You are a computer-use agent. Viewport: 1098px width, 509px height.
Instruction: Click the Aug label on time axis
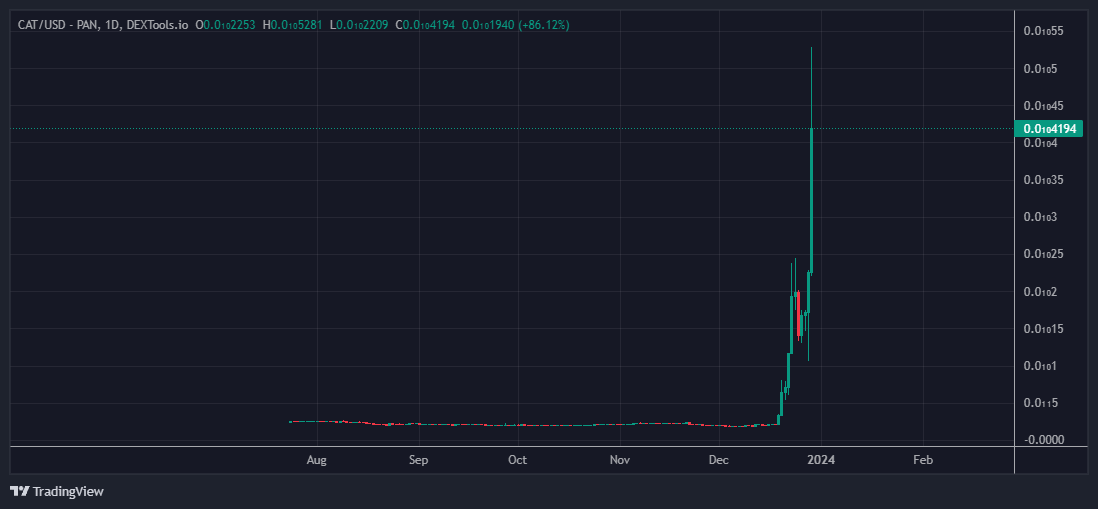pos(317,460)
